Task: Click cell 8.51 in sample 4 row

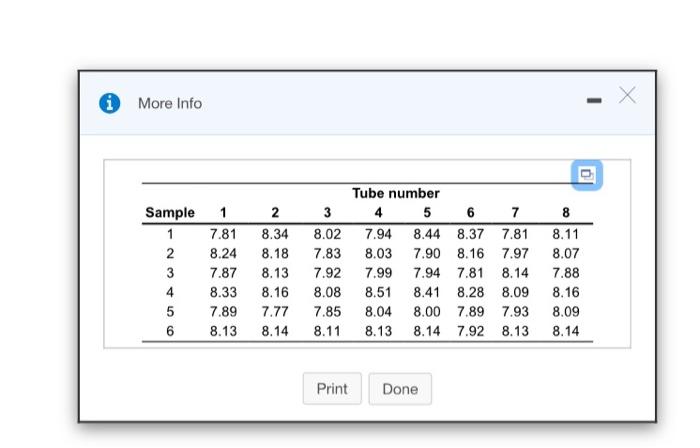Action: pos(378,292)
